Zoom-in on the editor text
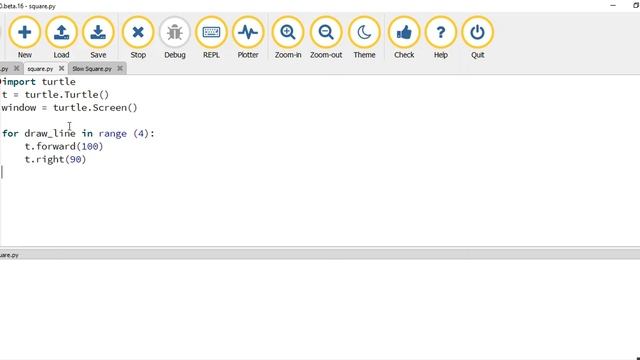Screen dimensions: 640x360 (288, 38)
